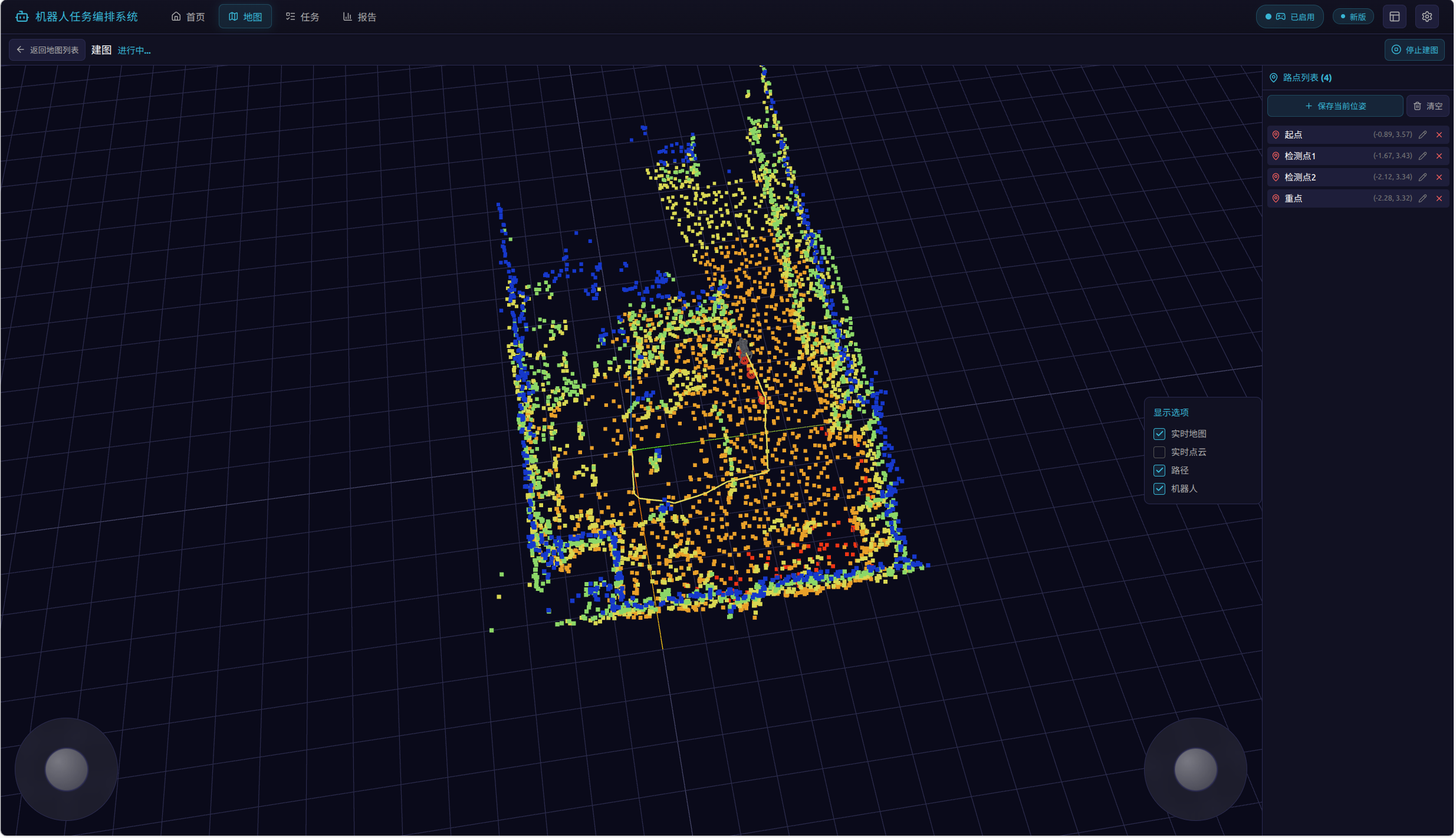Delete the 检测点1 waypoint

pyautogui.click(x=1440, y=156)
